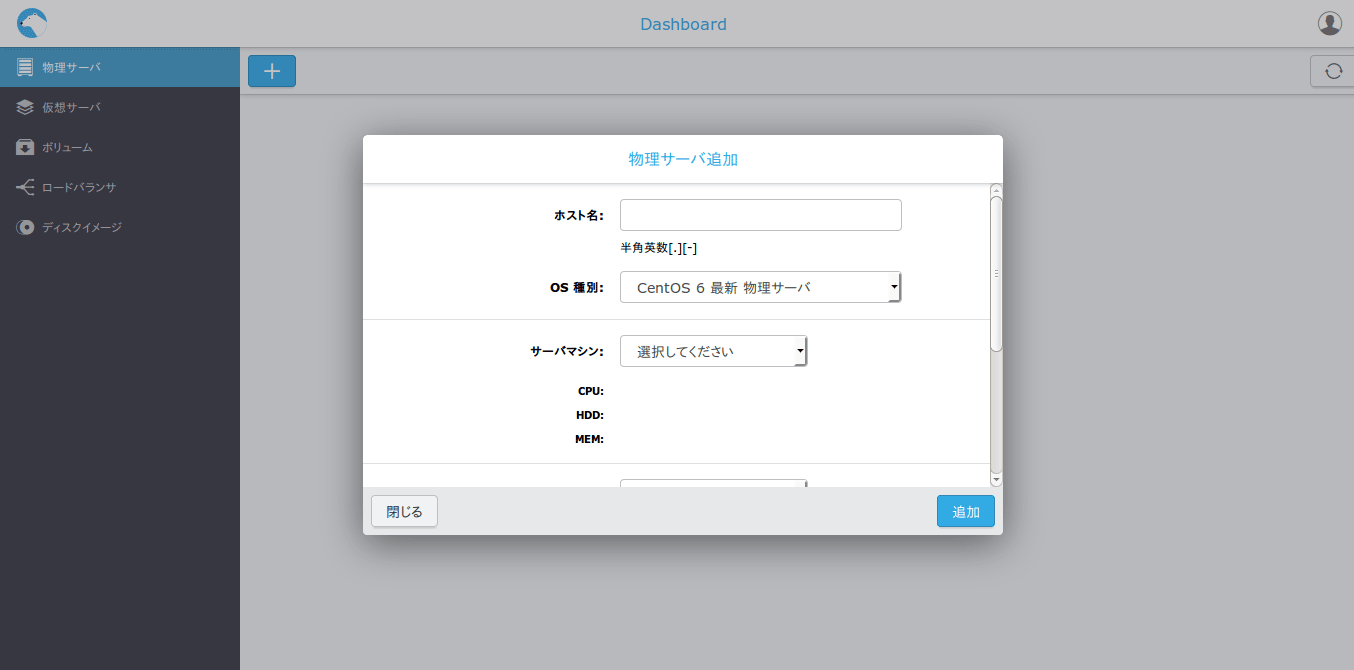Click the OS 種別: label
Viewport: 1354px width, 670px height.
[577, 287]
